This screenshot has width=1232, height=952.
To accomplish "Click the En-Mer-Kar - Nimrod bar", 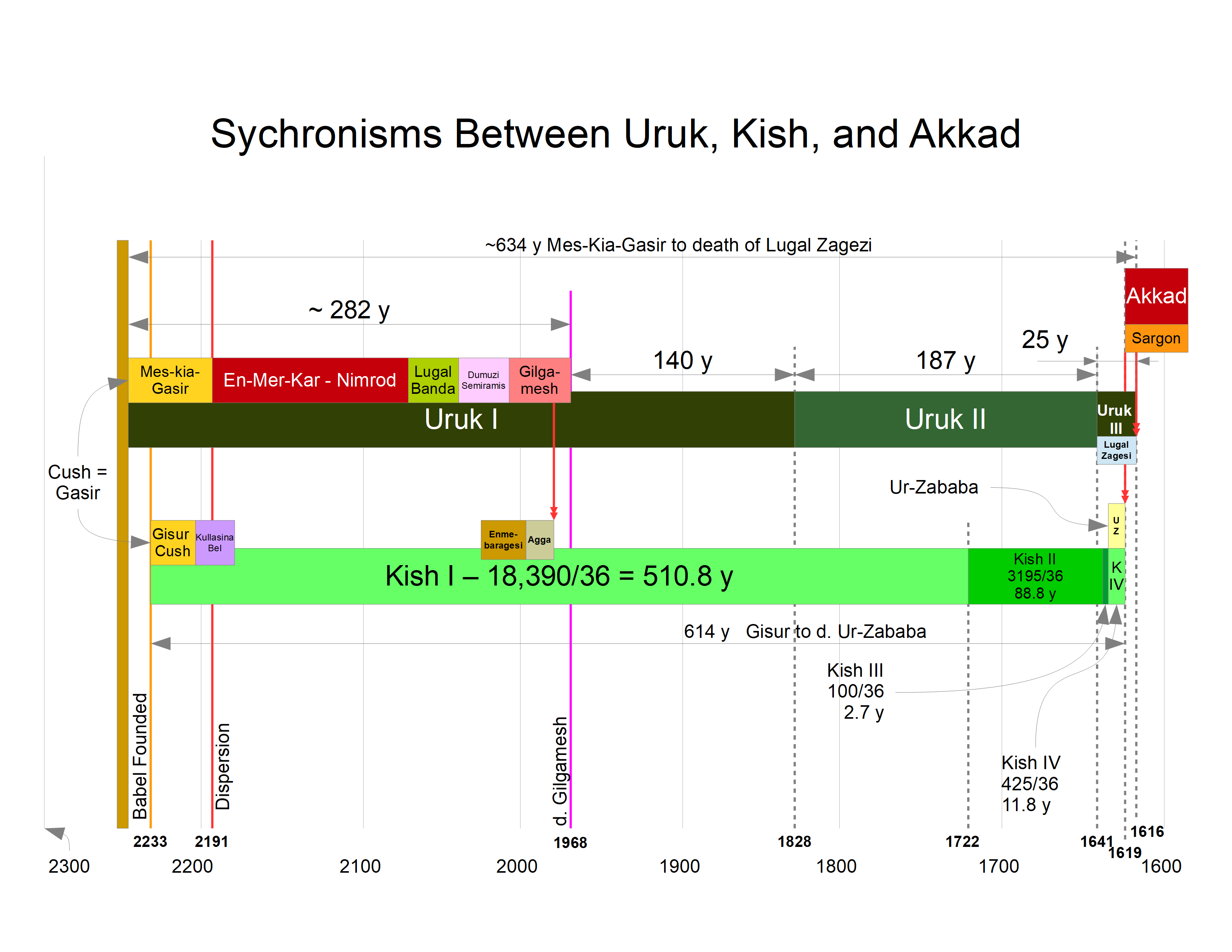I will point(310,380).
